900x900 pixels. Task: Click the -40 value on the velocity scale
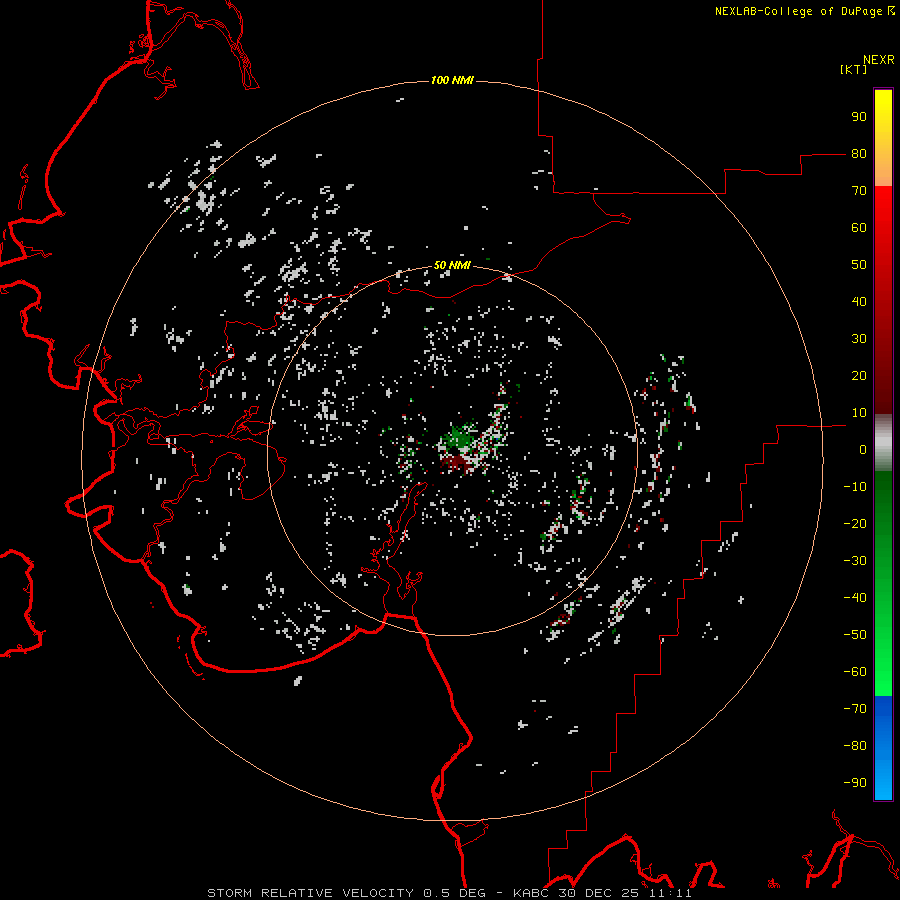pos(855,598)
